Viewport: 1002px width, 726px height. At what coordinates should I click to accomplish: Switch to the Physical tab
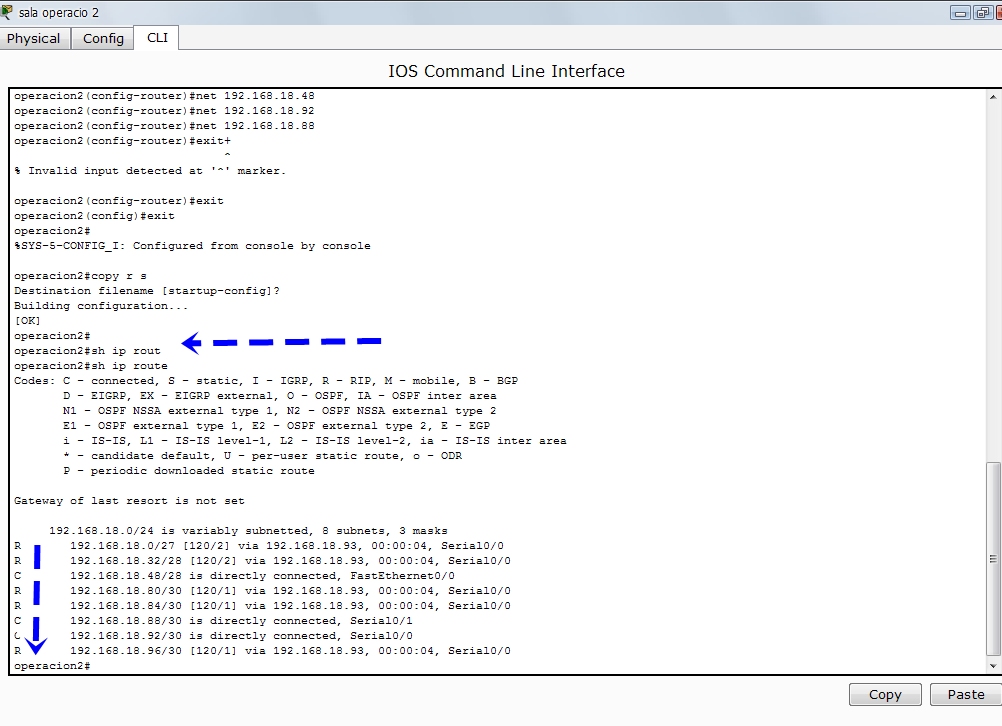(x=34, y=38)
